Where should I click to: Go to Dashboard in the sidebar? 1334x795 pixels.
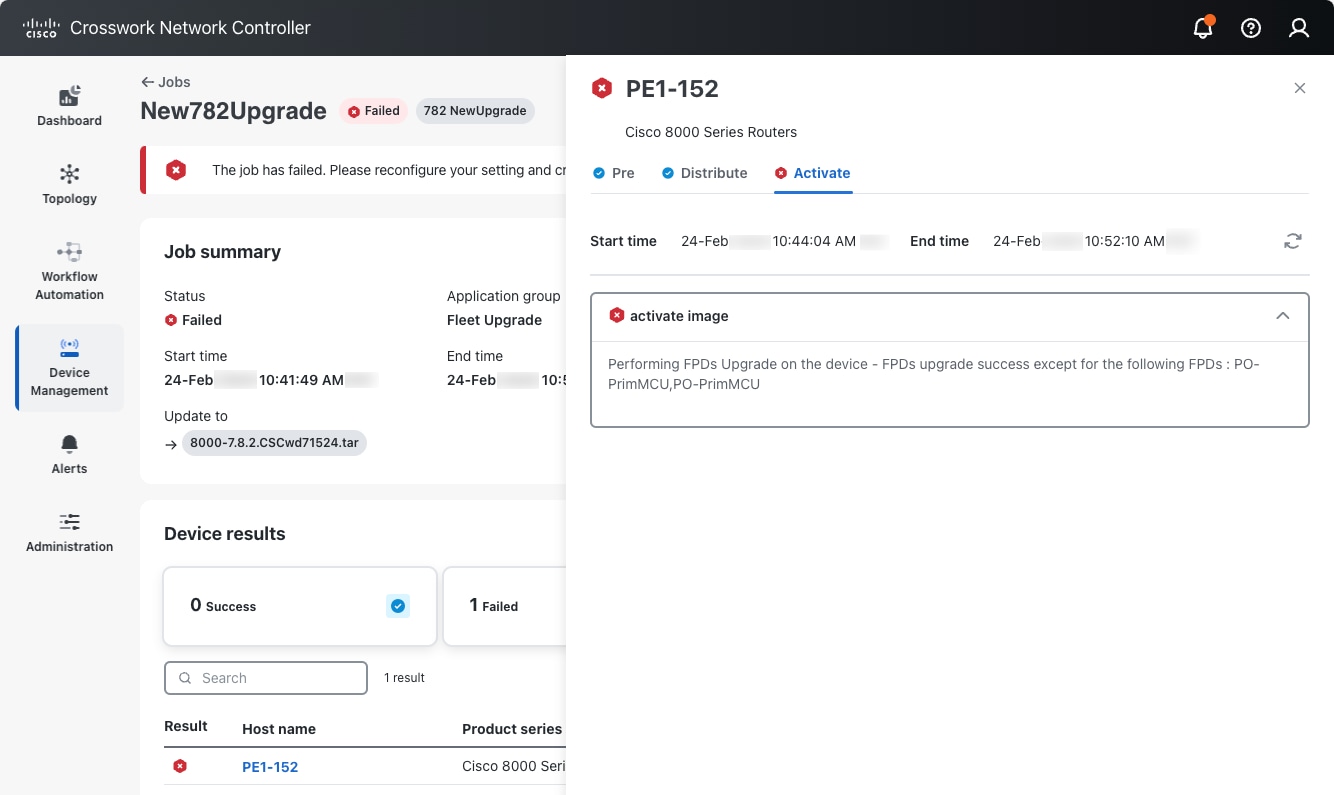[69, 108]
